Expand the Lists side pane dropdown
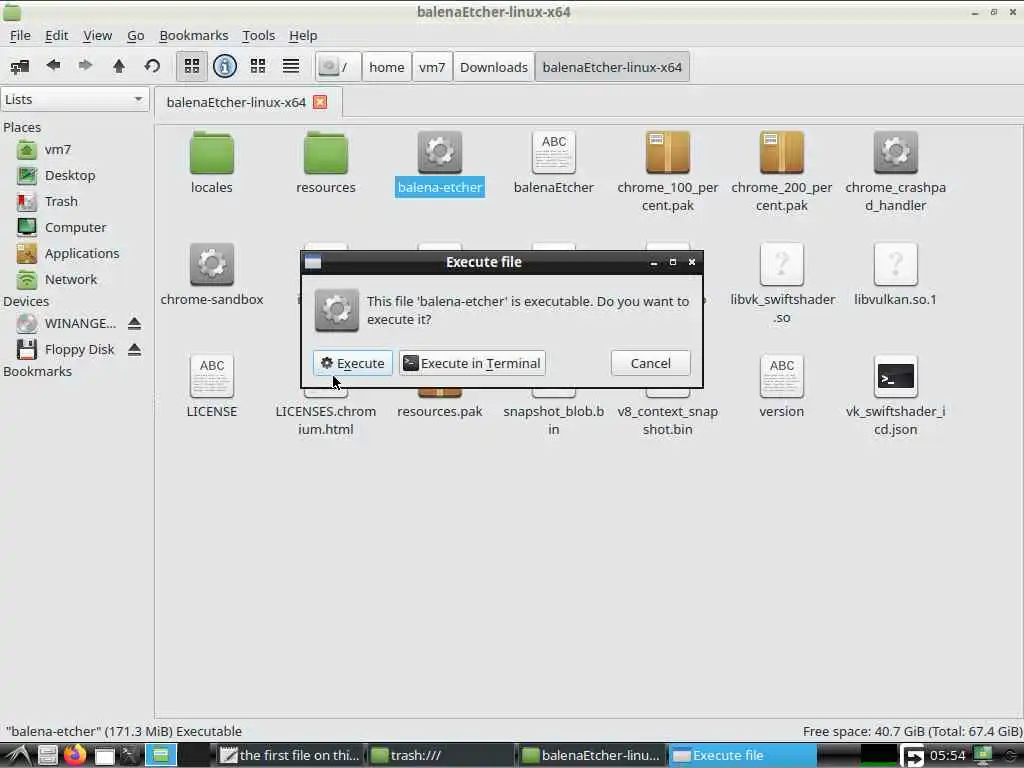Viewport: 1024px width, 768px height. tap(74, 99)
